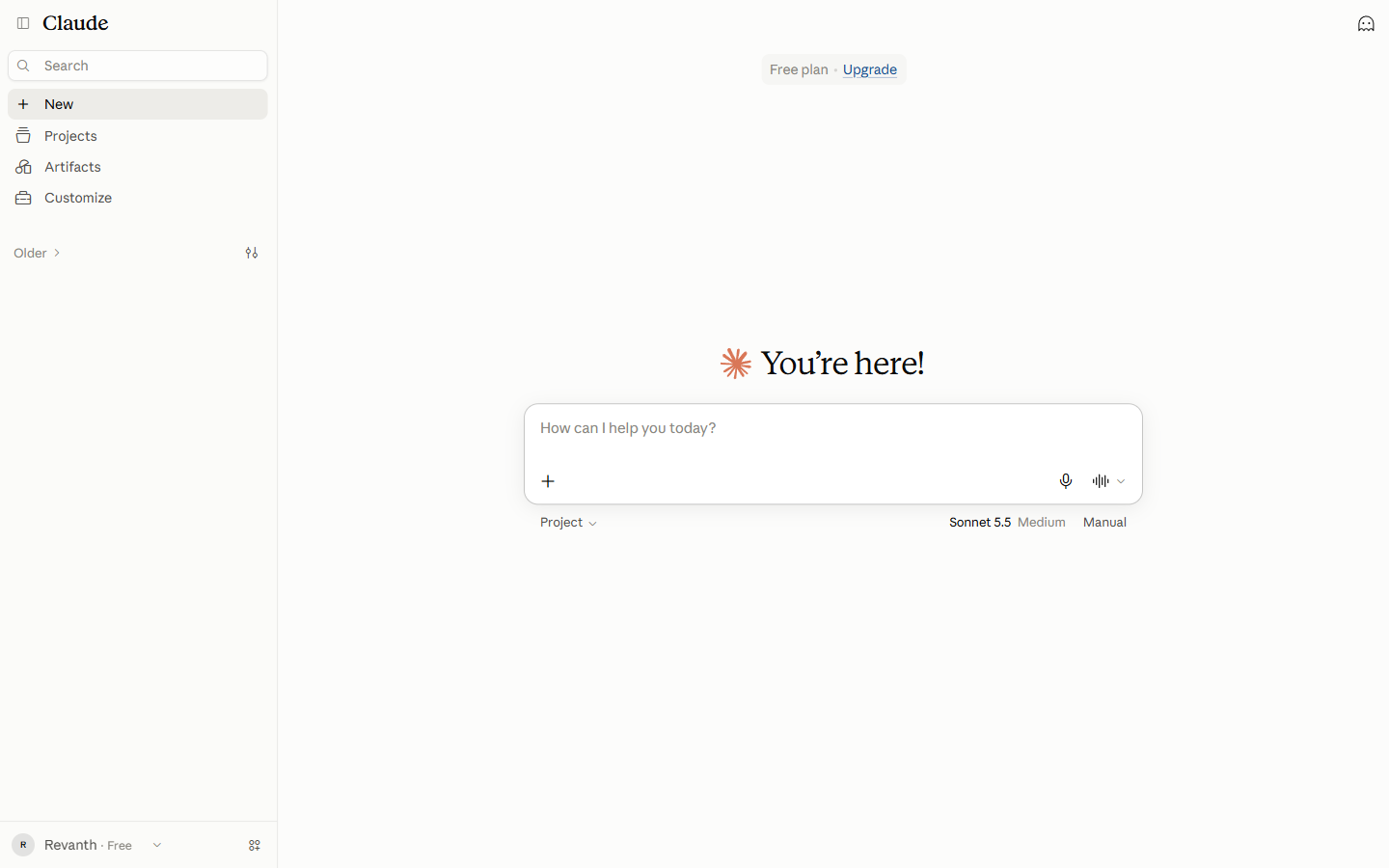Click the R avatar for Revanth
1389x868 pixels.
tap(23, 845)
